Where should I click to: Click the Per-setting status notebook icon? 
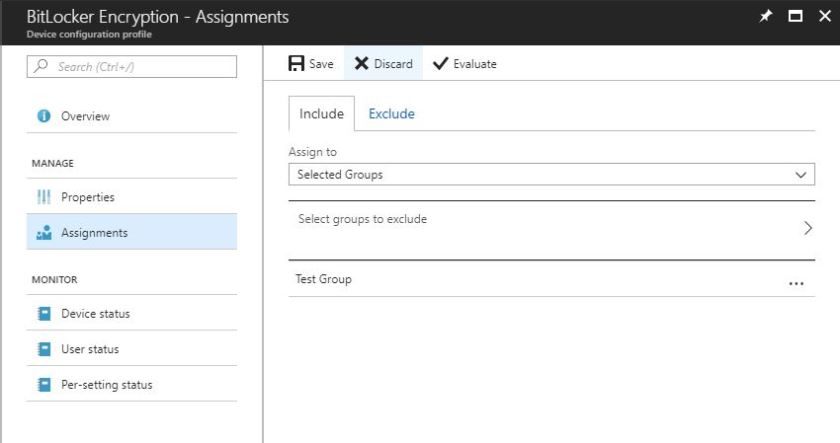[x=44, y=385]
